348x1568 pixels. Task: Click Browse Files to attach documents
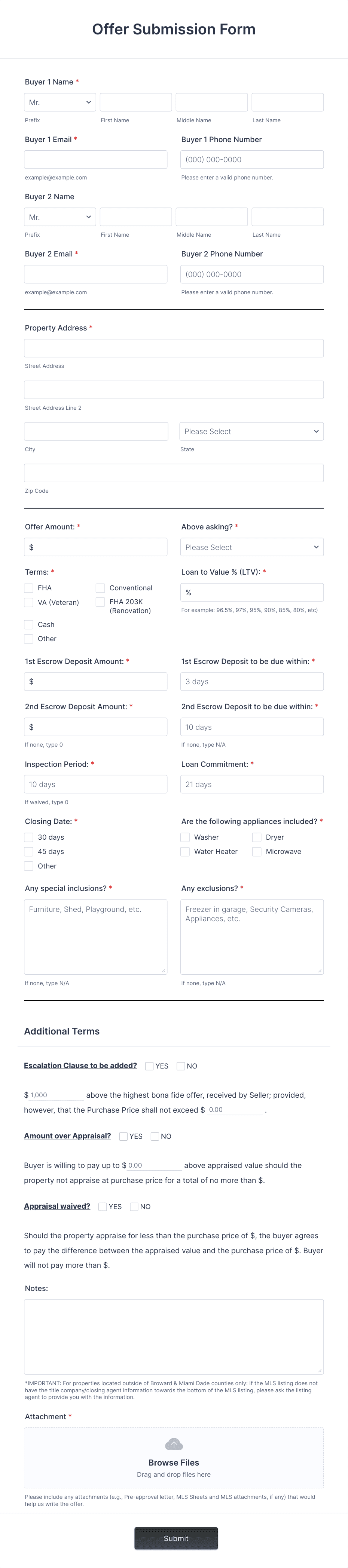pos(174,1463)
